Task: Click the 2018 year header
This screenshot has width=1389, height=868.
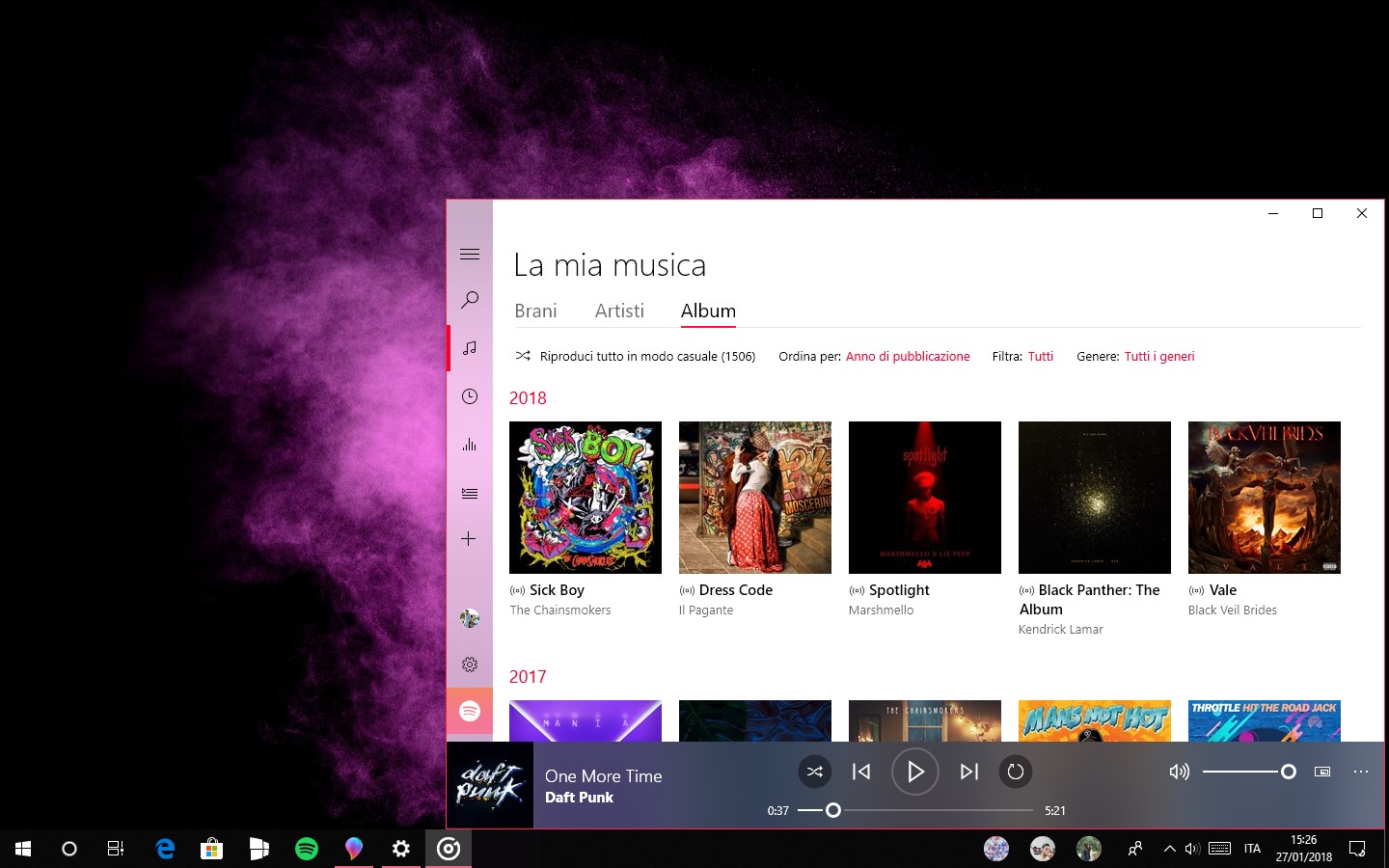Action: tap(528, 398)
